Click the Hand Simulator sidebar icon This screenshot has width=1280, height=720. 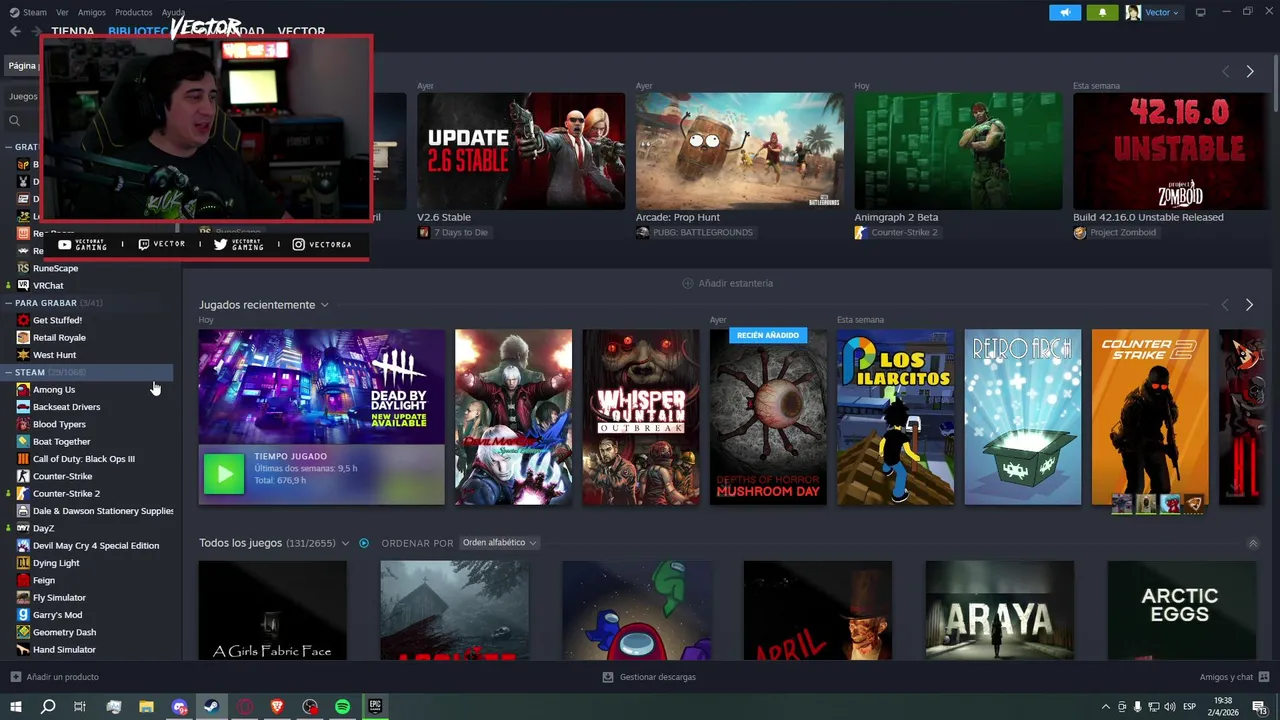(x=23, y=649)
